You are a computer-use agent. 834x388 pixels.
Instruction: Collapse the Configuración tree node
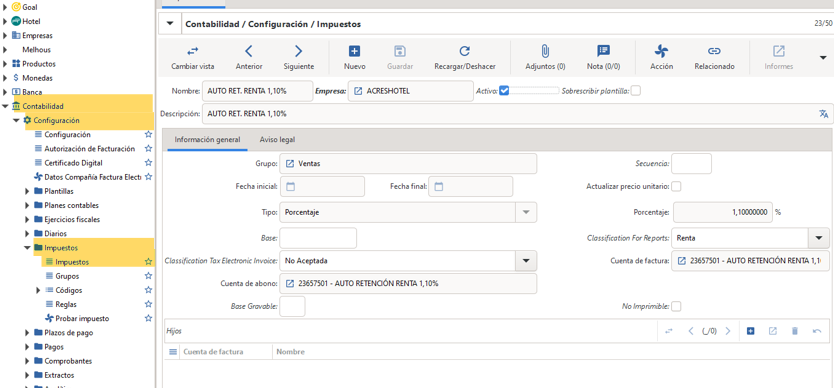[x=16, y=120]
